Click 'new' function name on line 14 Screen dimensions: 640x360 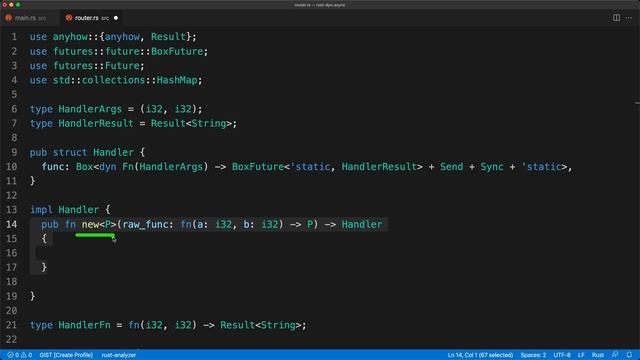(90, 224)
